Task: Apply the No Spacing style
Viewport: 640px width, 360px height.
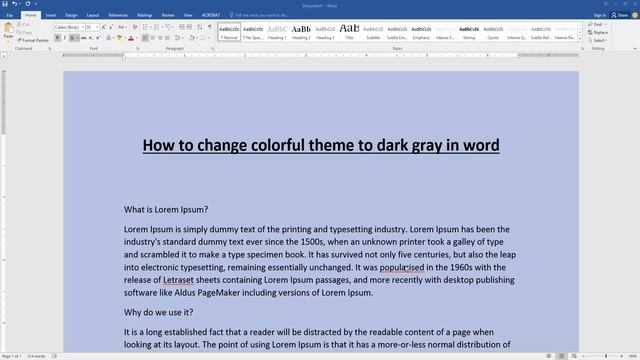Action: pyautogui.click(x=253, y=32)
